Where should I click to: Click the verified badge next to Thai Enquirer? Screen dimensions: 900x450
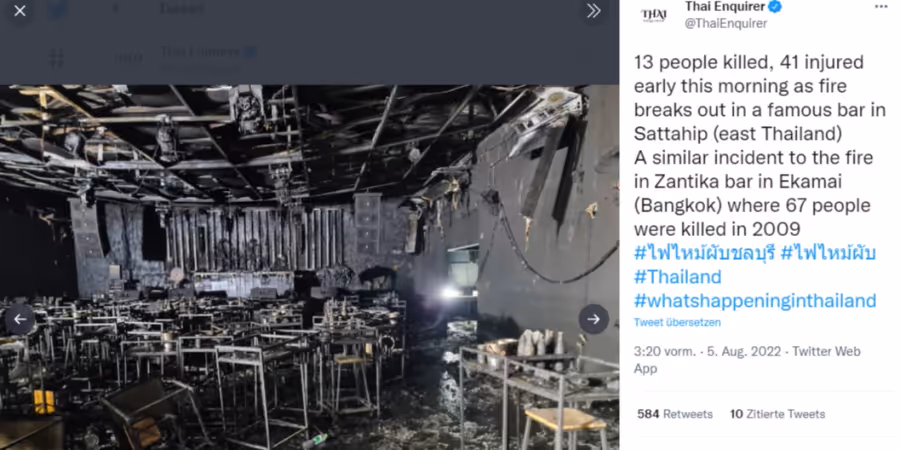tap(775, 7)
